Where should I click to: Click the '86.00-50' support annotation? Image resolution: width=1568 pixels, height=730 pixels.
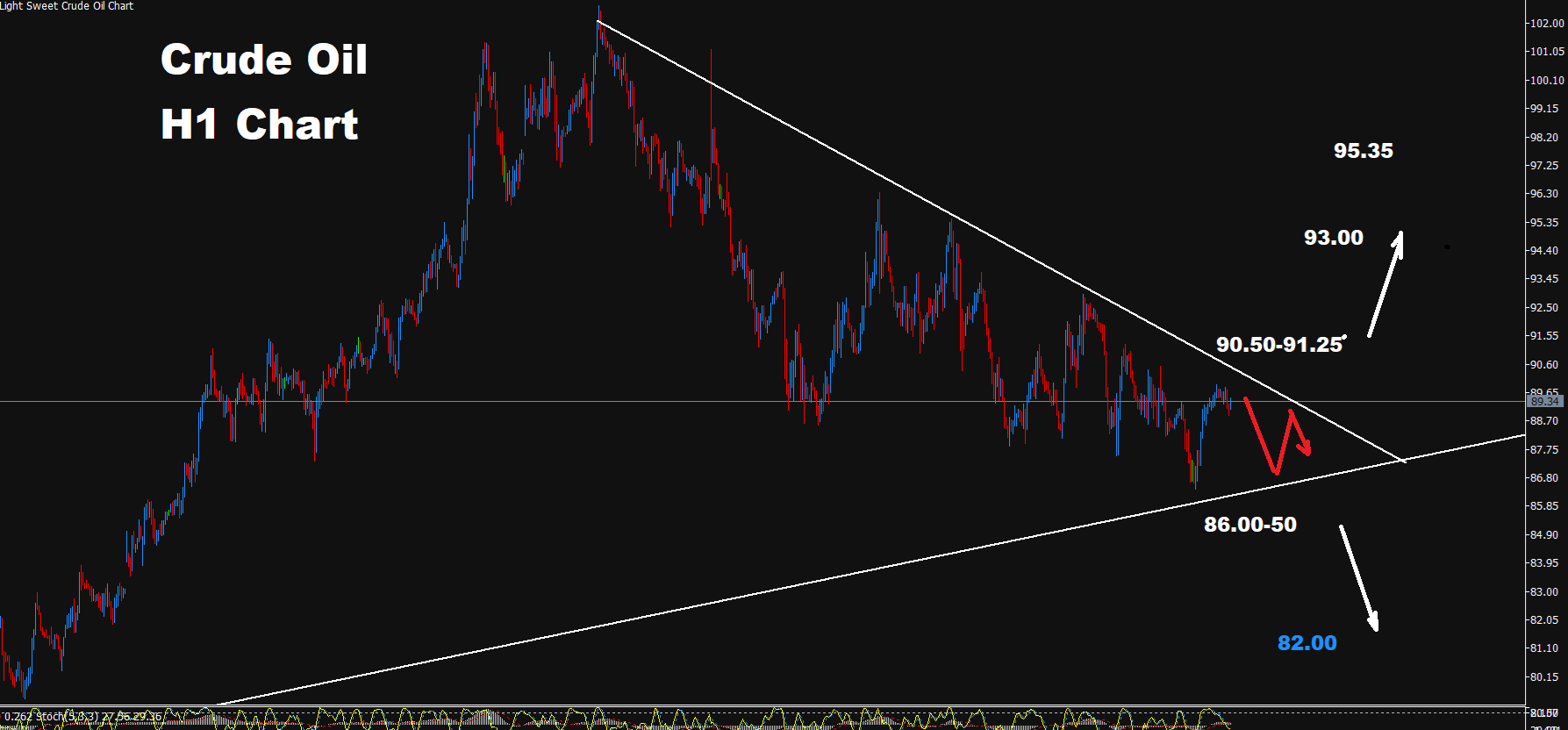tap(1250, 525)
